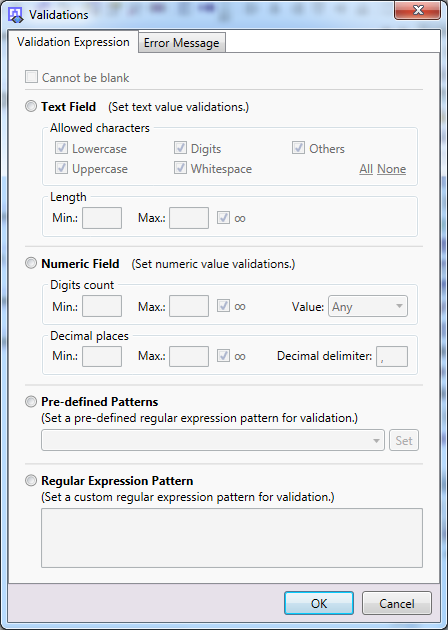Click the Cancel button
Image resolution: width=448 pixels, height=630 pixels.
click(397, 603)
